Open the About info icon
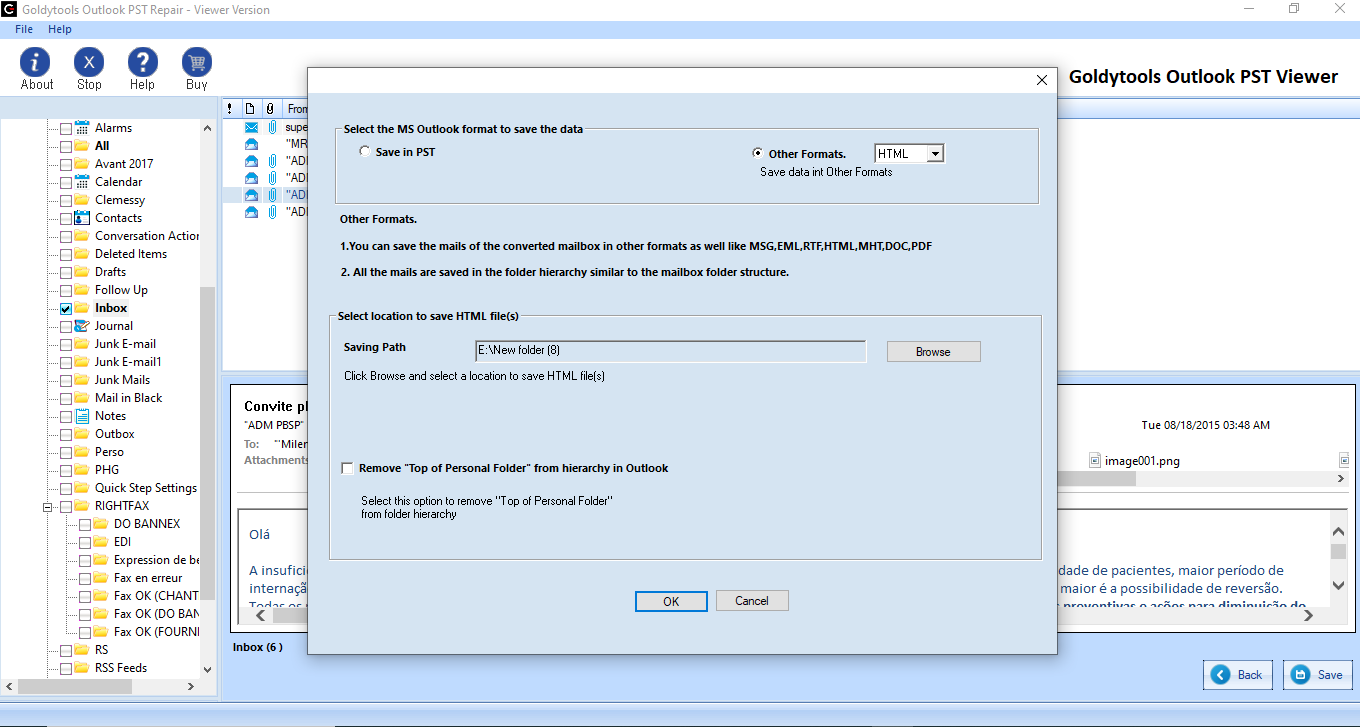The image size is (1360, 727). [37, 62]
